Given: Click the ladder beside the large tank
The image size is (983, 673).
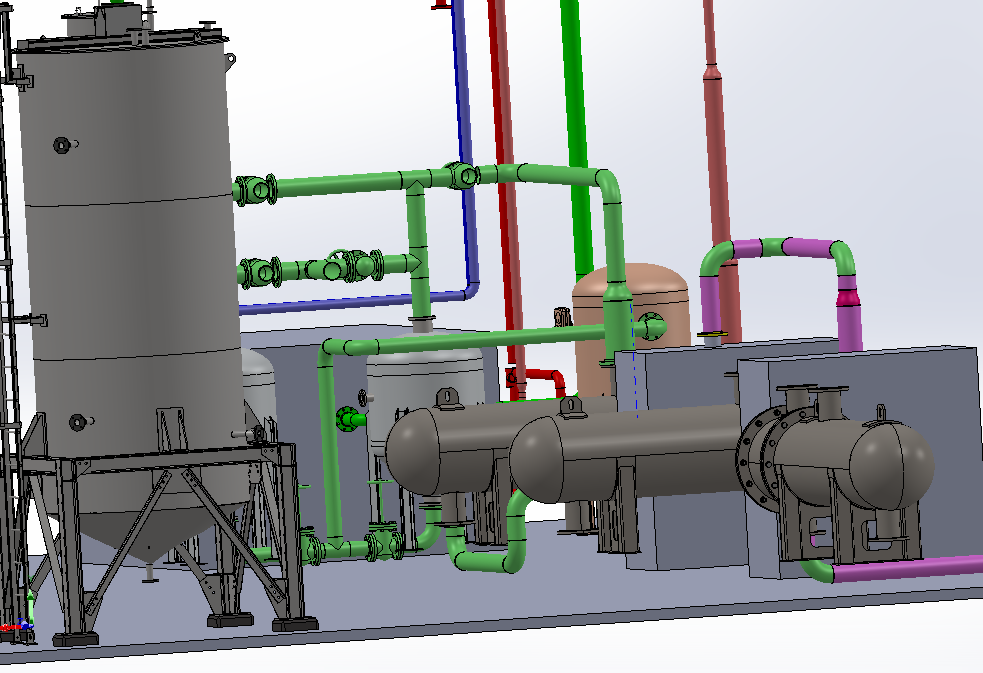Looking at the screenshot, I should point(8,300).
